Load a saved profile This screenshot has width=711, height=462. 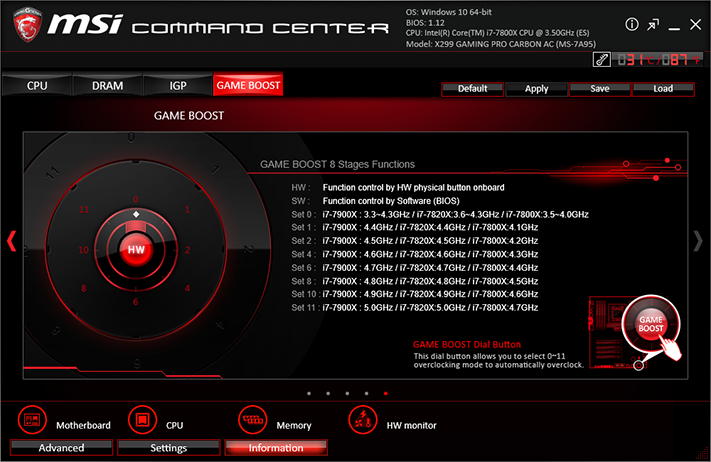point(663,89)
